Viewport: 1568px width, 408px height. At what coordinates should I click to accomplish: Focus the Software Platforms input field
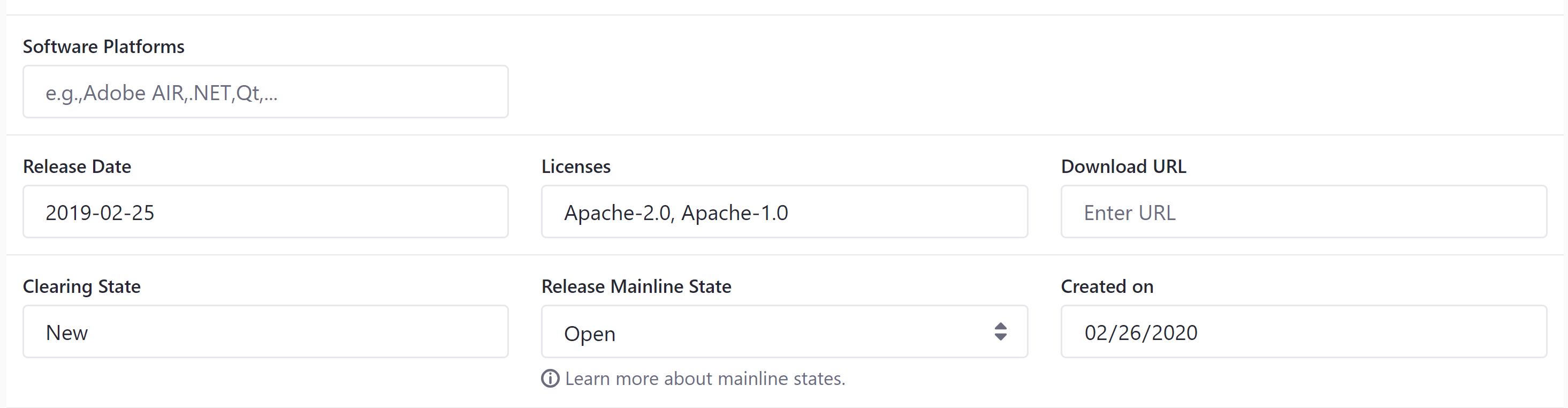pos(265,92)
